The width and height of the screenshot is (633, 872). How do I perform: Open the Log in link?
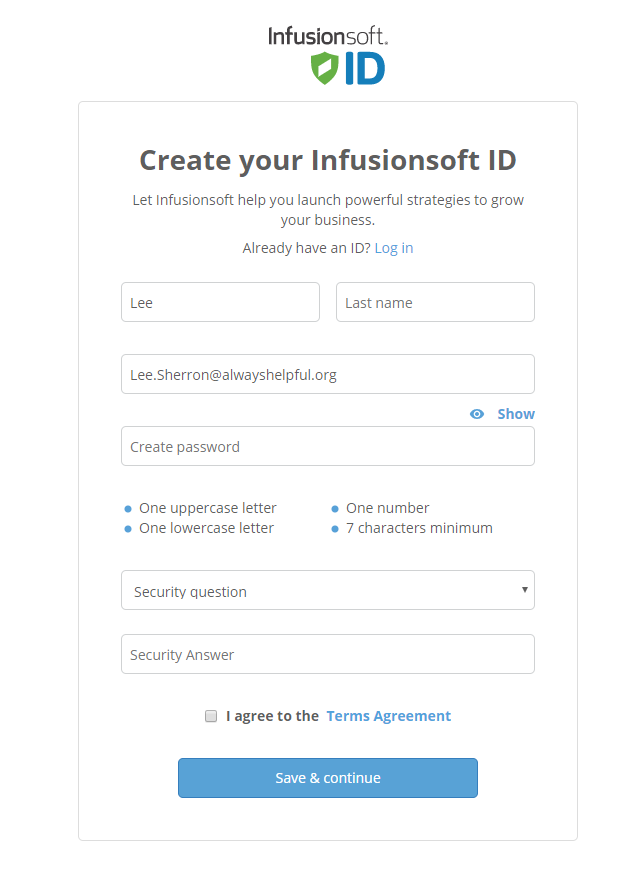click(394, 248)
